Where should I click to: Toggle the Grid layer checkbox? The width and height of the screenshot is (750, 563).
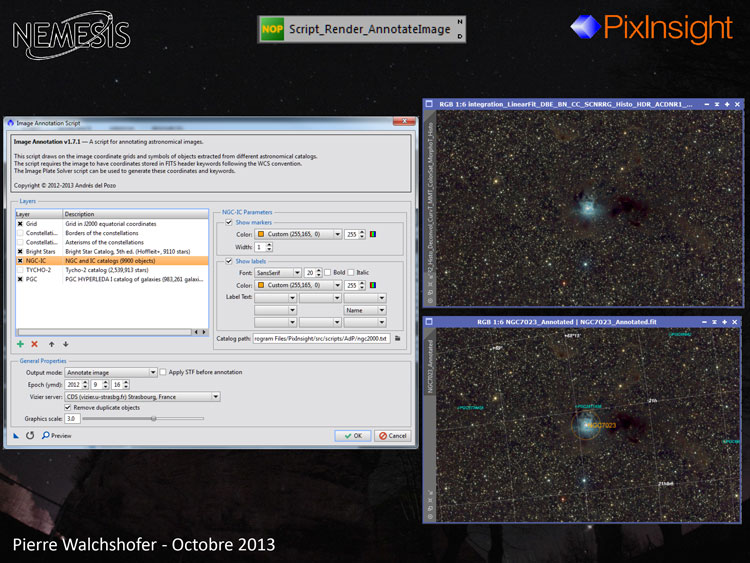click(x=20, y=223)
